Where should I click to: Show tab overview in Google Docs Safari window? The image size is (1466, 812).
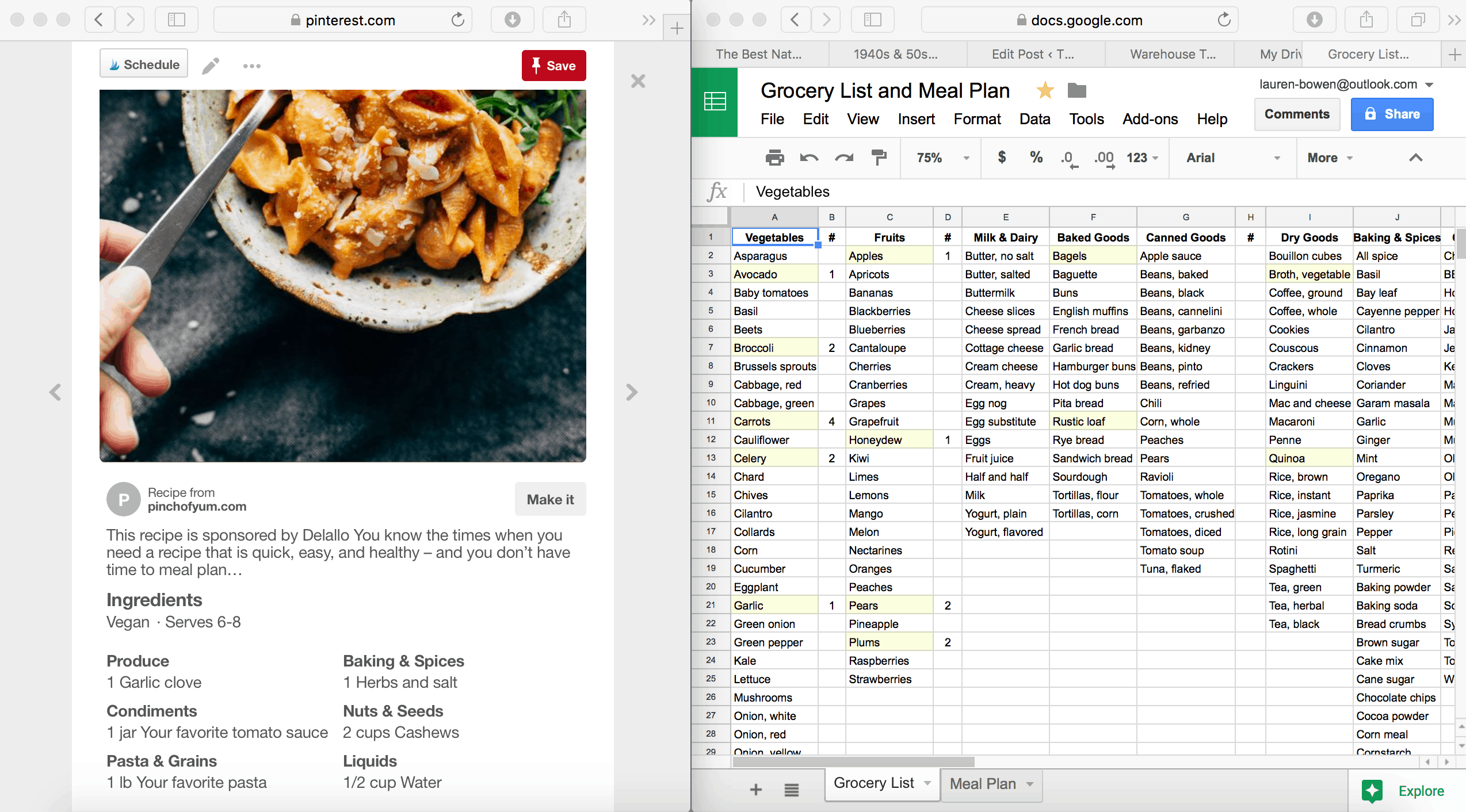coord(1418,20)
